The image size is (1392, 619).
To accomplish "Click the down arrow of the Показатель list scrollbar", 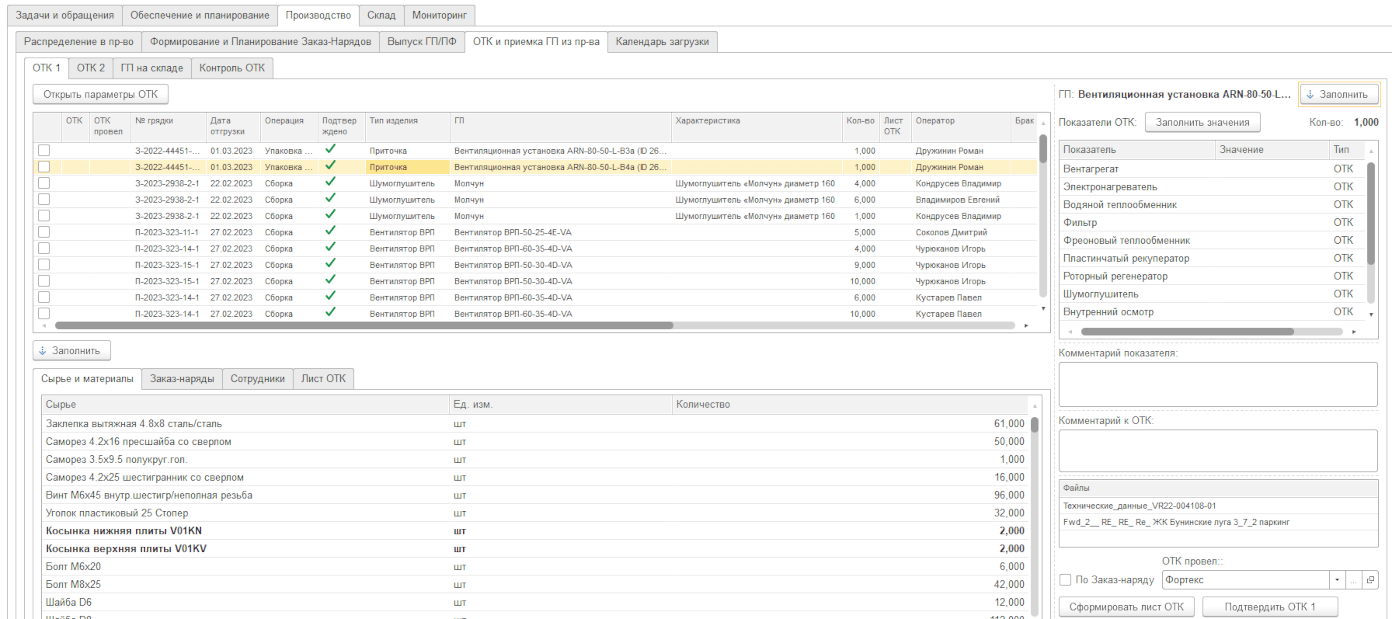I will (1371, 314).
